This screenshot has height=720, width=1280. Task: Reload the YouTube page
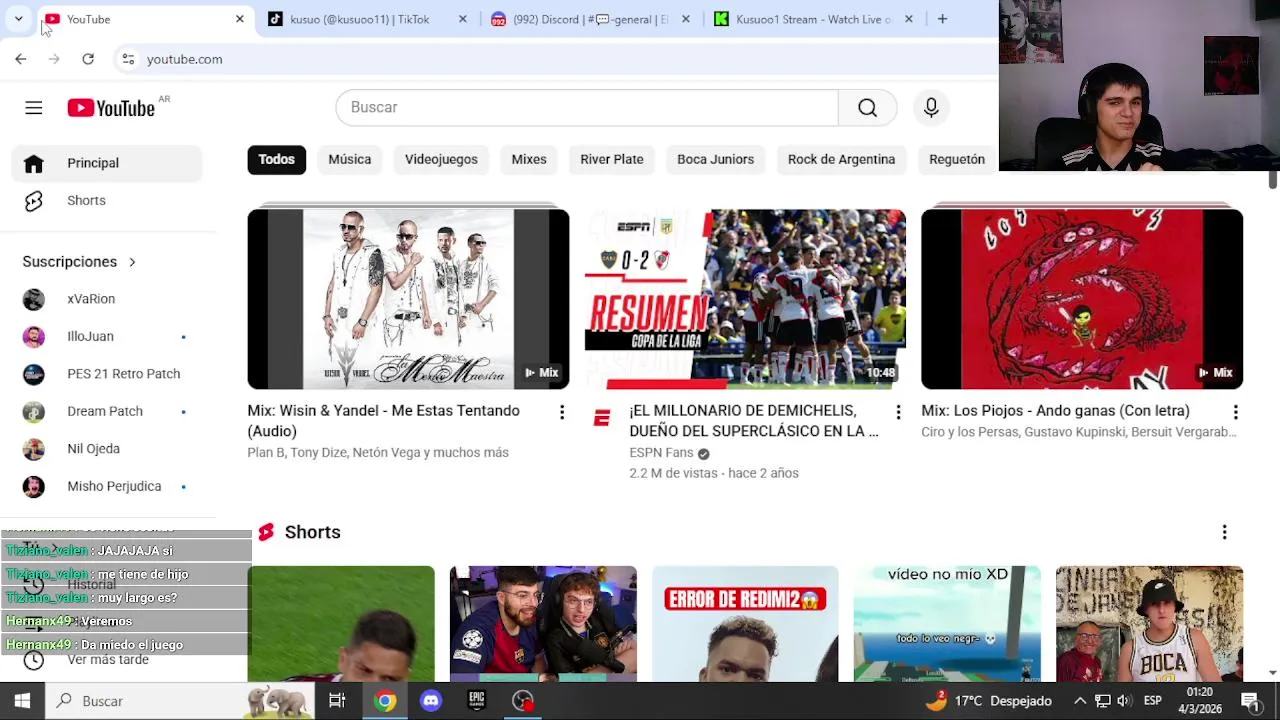point(88,59)
